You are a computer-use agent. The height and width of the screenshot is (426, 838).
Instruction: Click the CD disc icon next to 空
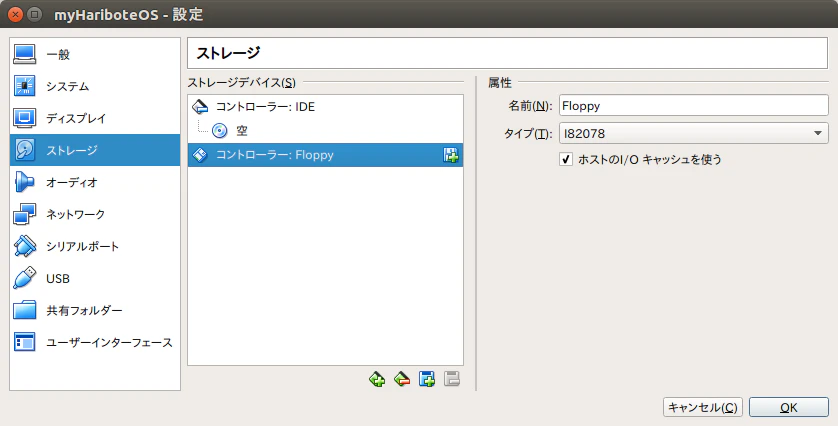click(x=220, y=130)
